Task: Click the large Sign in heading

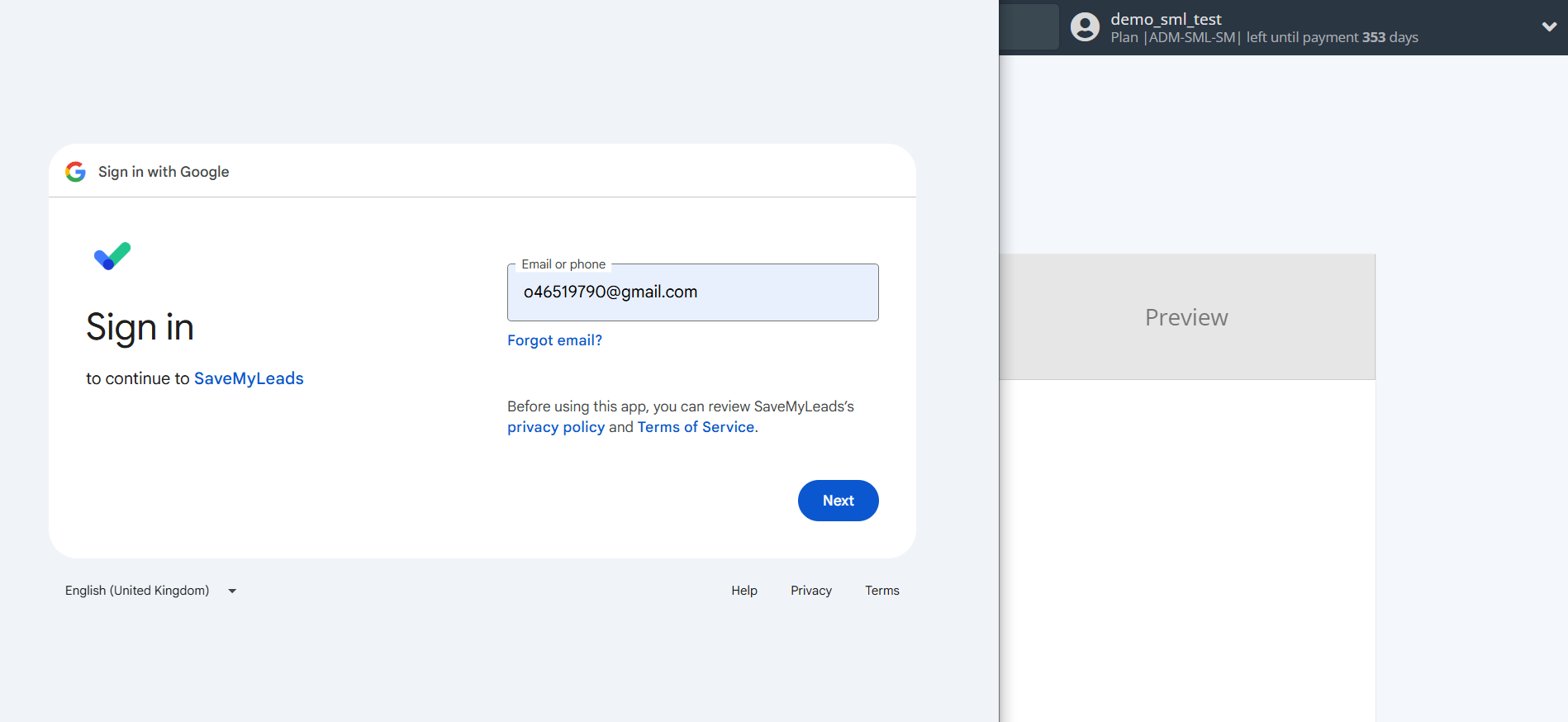Action: click(x=140, y=327)
